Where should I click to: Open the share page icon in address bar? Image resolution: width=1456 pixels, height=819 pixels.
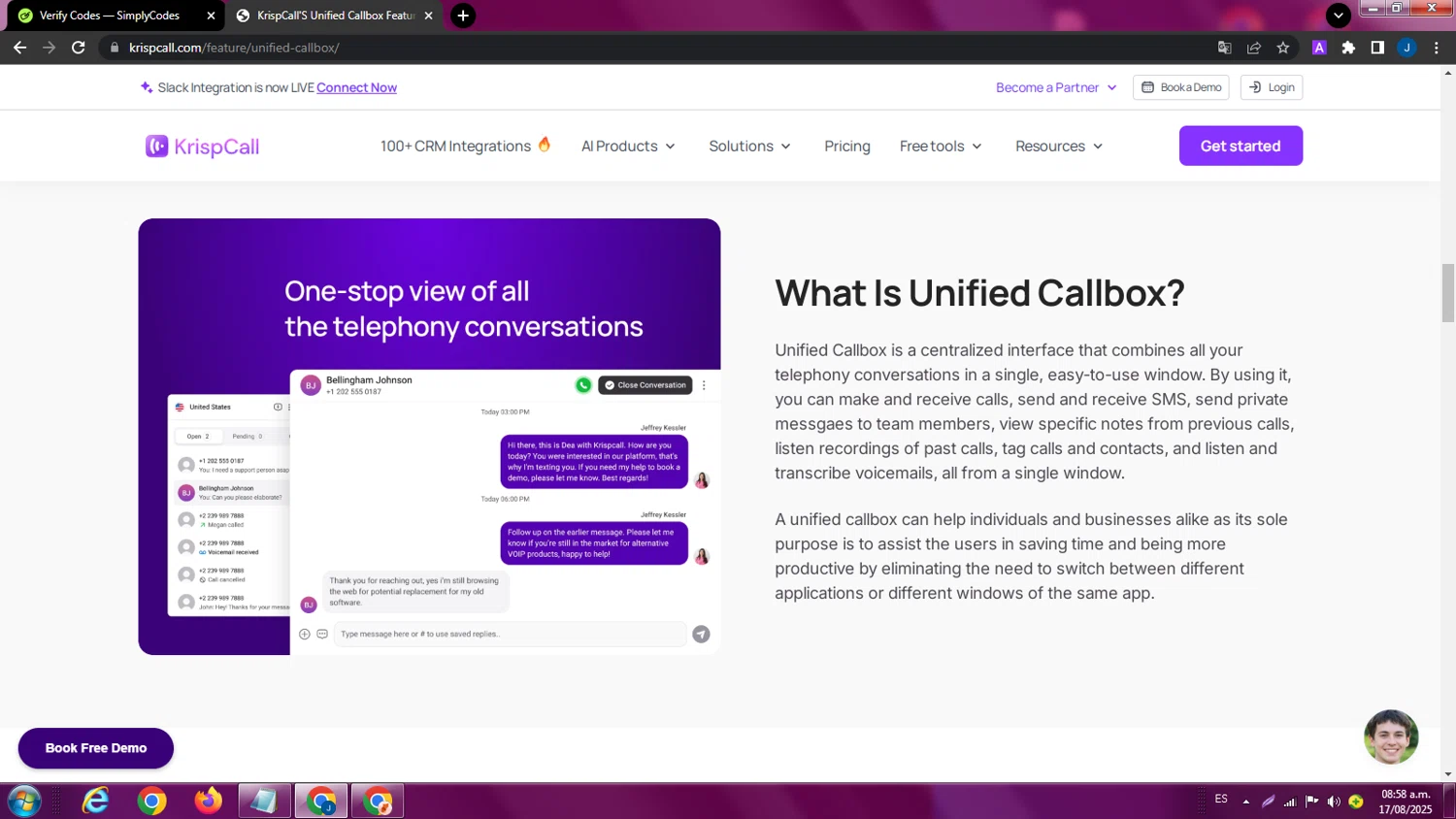pos(1254,48)
